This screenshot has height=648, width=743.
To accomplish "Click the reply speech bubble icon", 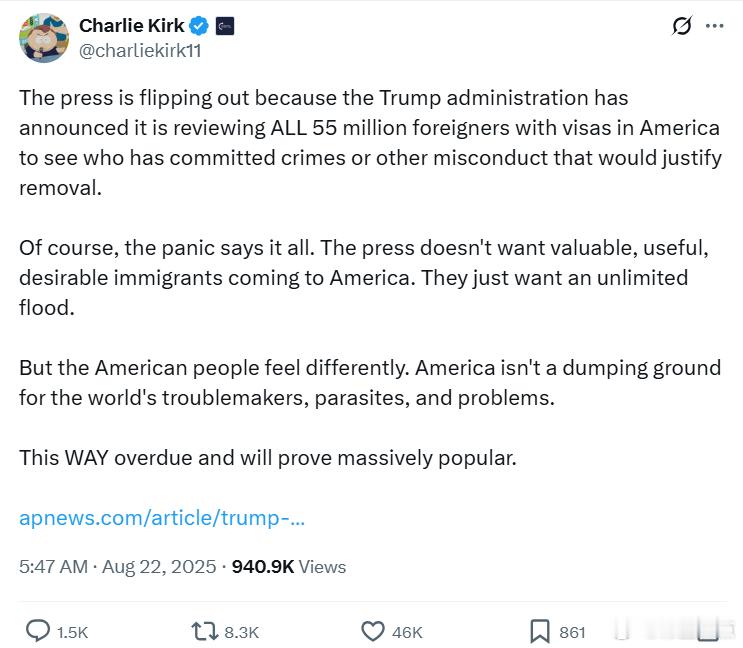I will pos(37,631).
